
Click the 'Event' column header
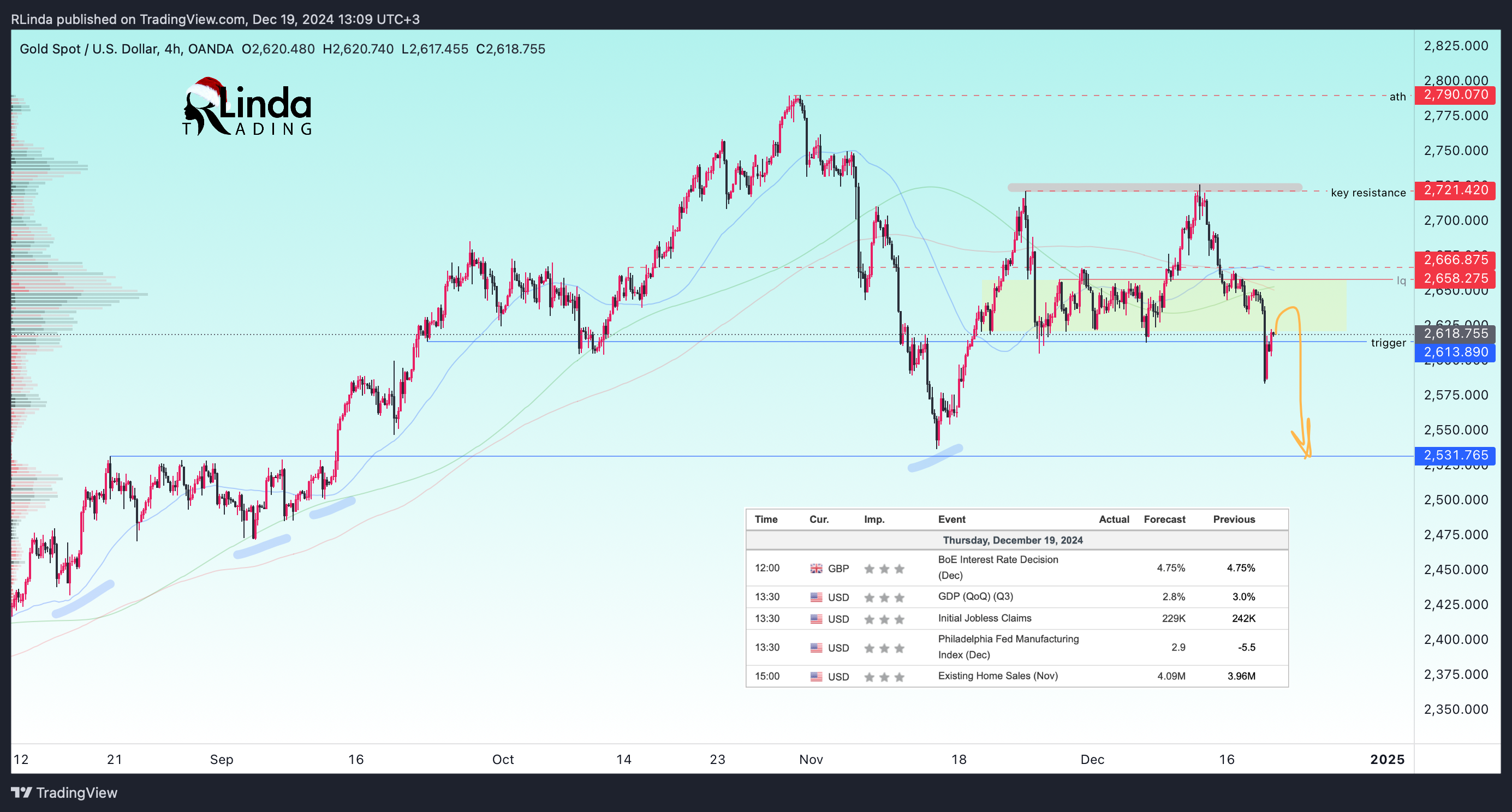pos(951,520)
